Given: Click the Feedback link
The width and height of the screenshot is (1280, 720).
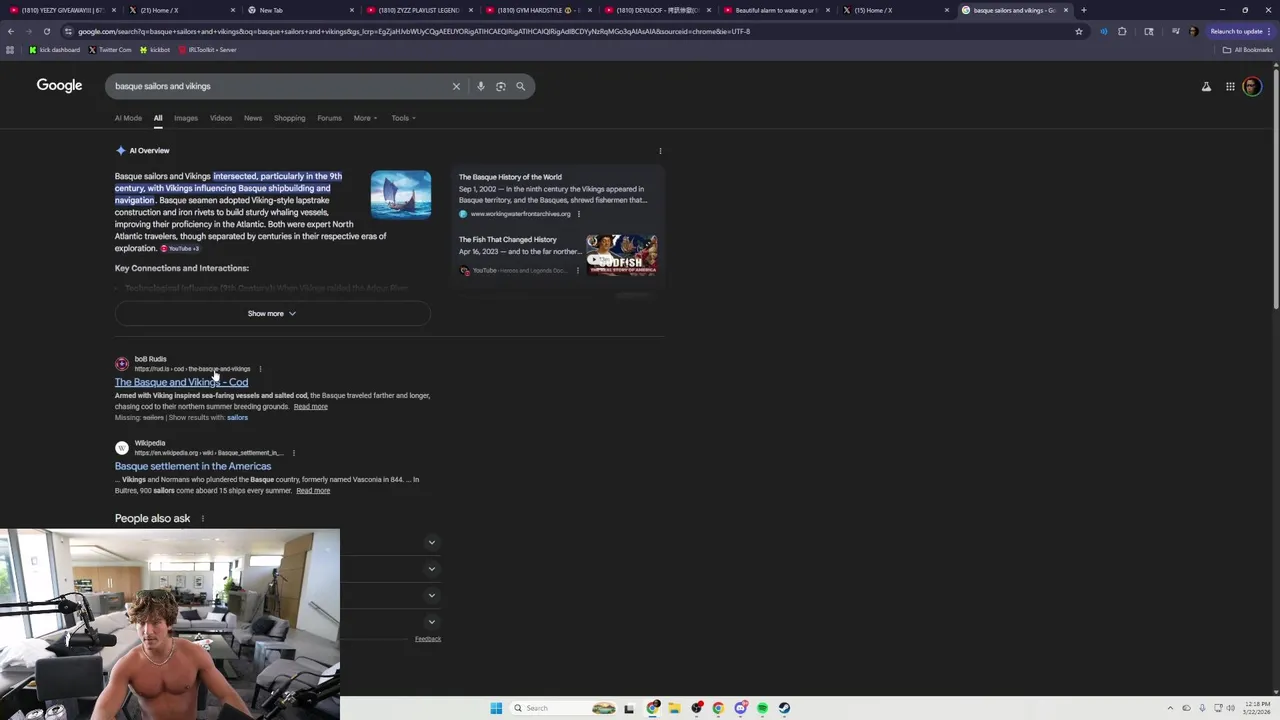Looking at the screenshot, I should (x=428, y=639).
